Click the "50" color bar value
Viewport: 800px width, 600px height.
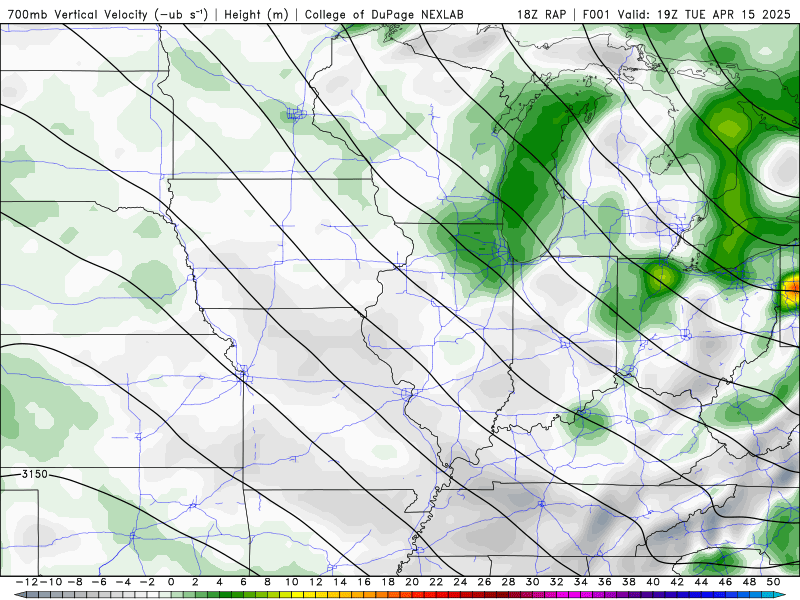coord(773,582)
